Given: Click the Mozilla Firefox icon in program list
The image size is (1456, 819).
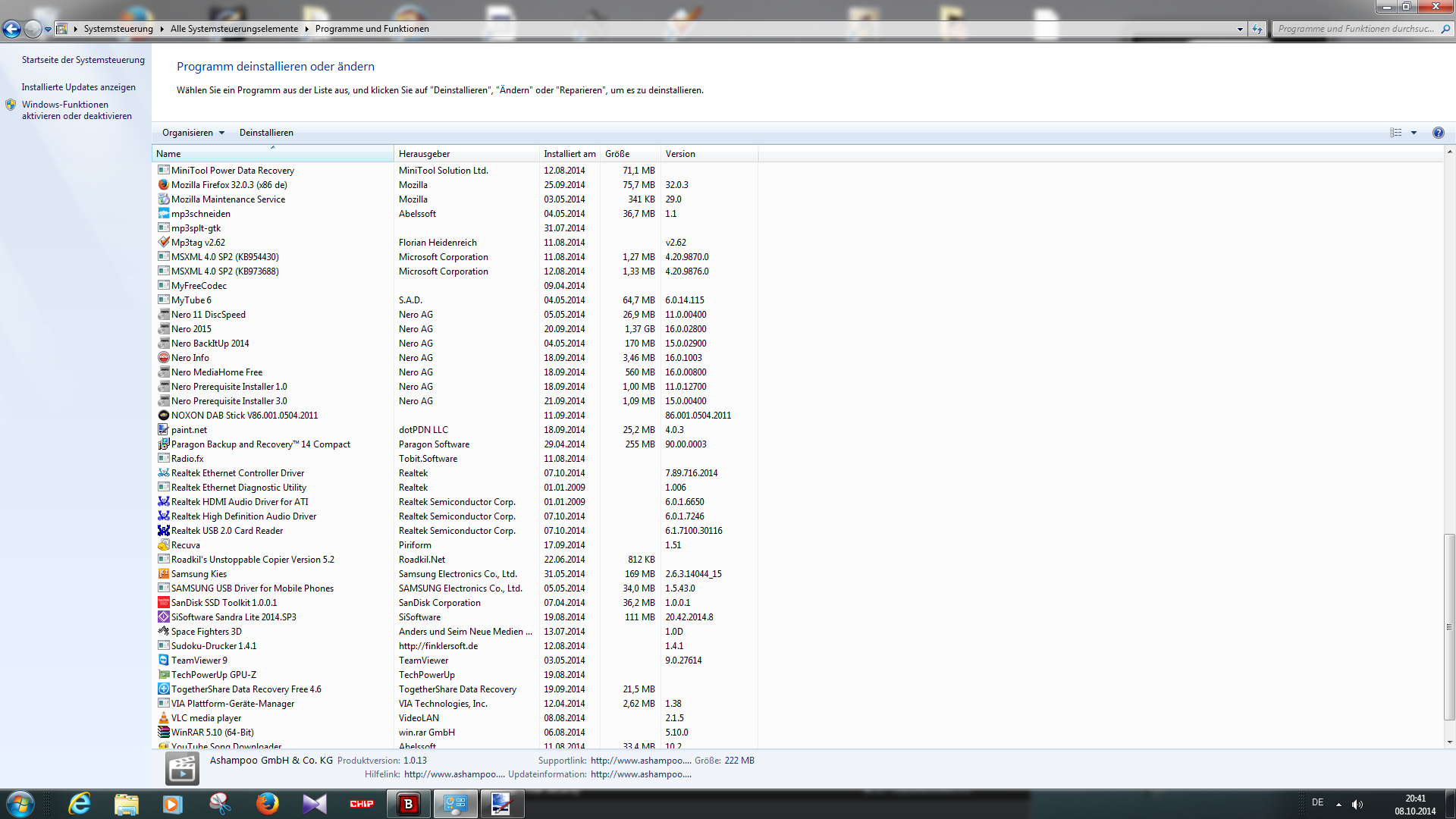Looking at the screenshot, I should point(163,185).
